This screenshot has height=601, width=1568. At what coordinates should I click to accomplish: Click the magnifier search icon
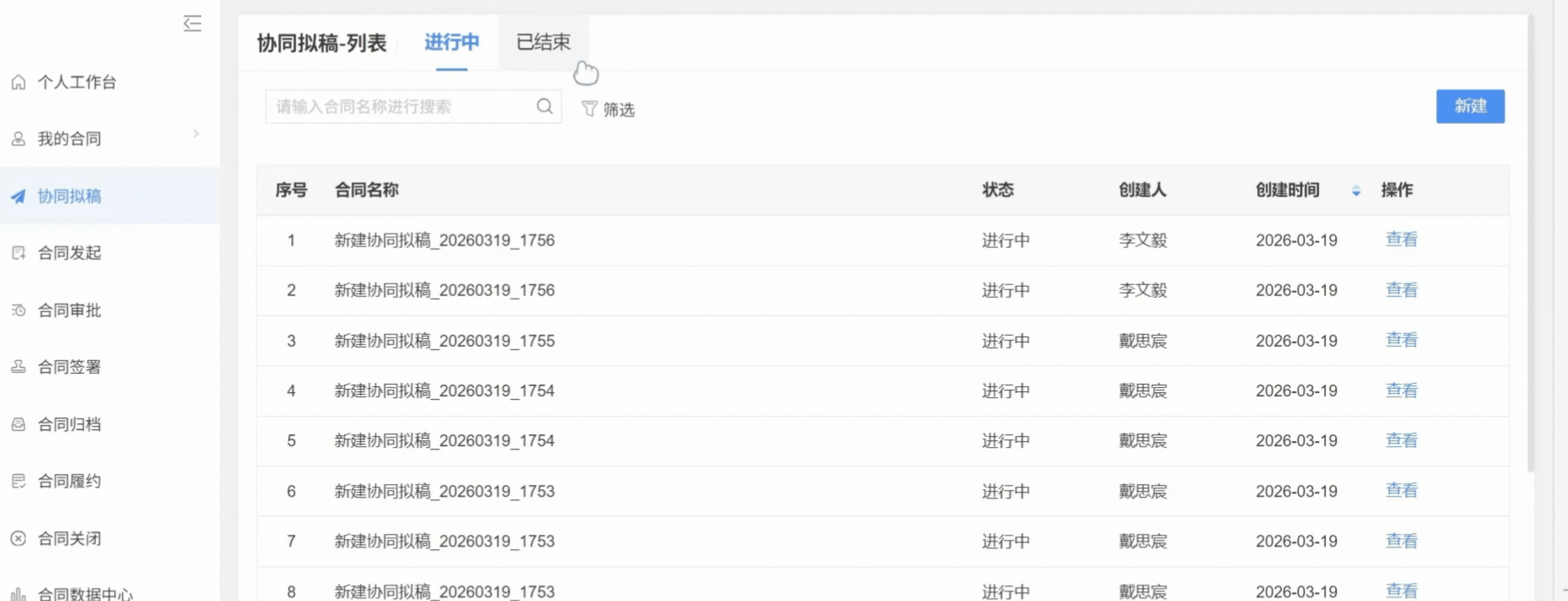[544, 106]
